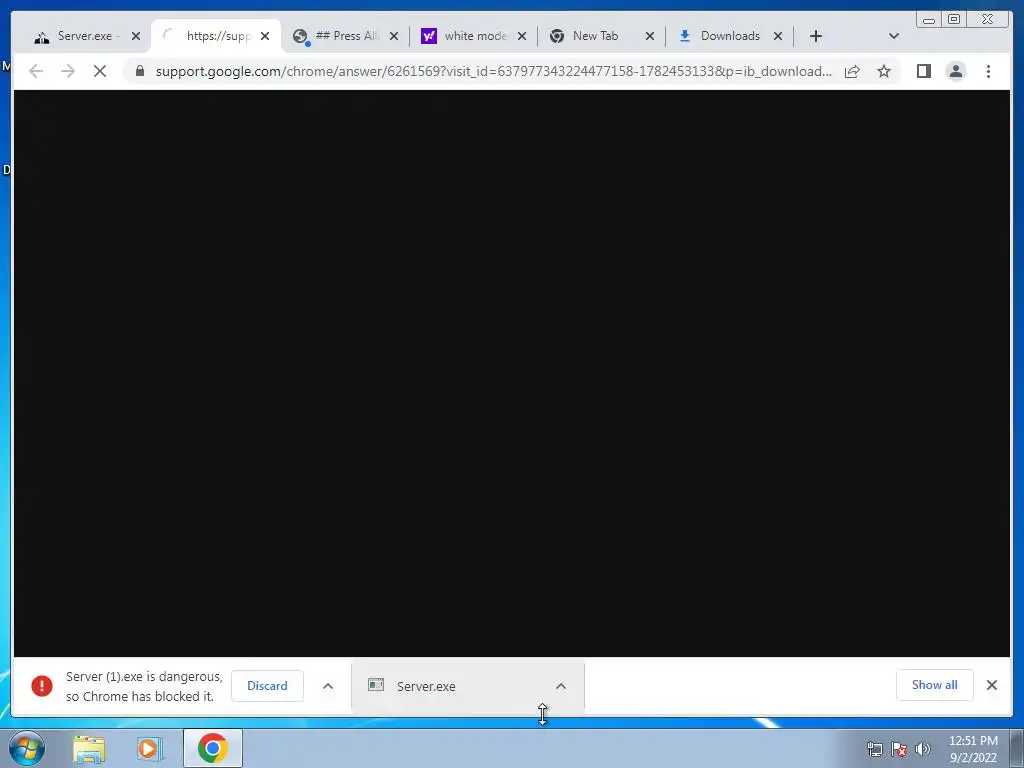Open Chrome three-dot menu
The height and width of the screenshot is (768, 1024).
[988, 71]
